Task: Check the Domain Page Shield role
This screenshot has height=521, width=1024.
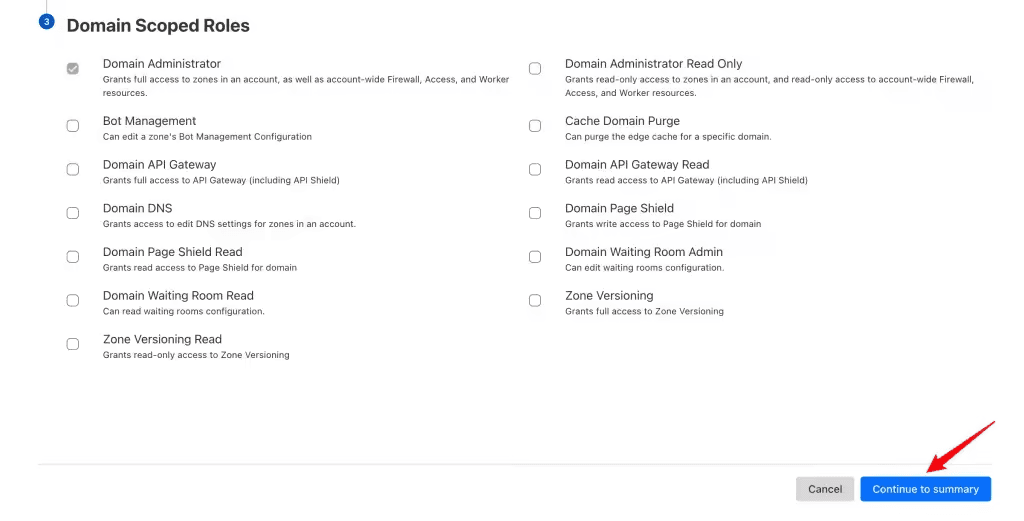Action: tap(535, 213)
